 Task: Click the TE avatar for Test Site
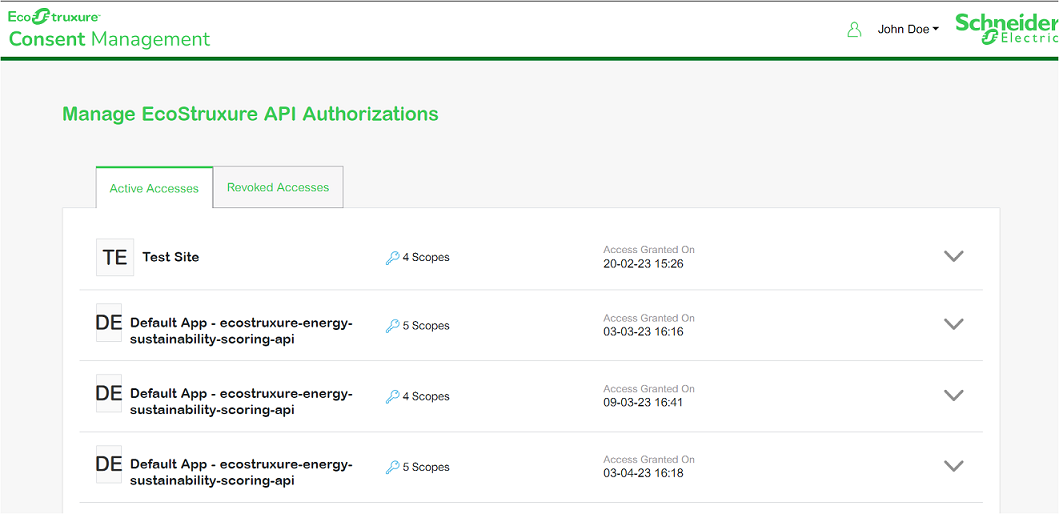click(x=115, y=257)
